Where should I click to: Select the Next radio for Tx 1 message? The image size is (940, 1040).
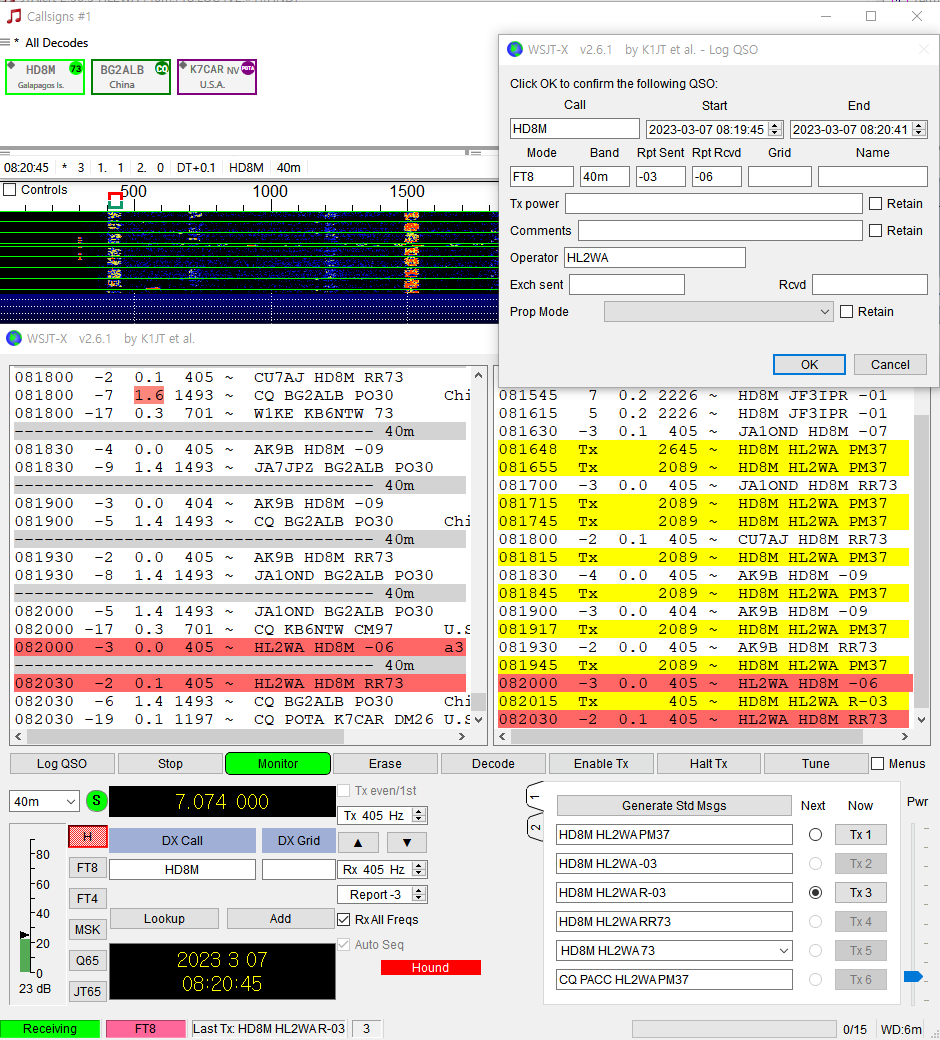pyautogui.click(x=815, y=835)
